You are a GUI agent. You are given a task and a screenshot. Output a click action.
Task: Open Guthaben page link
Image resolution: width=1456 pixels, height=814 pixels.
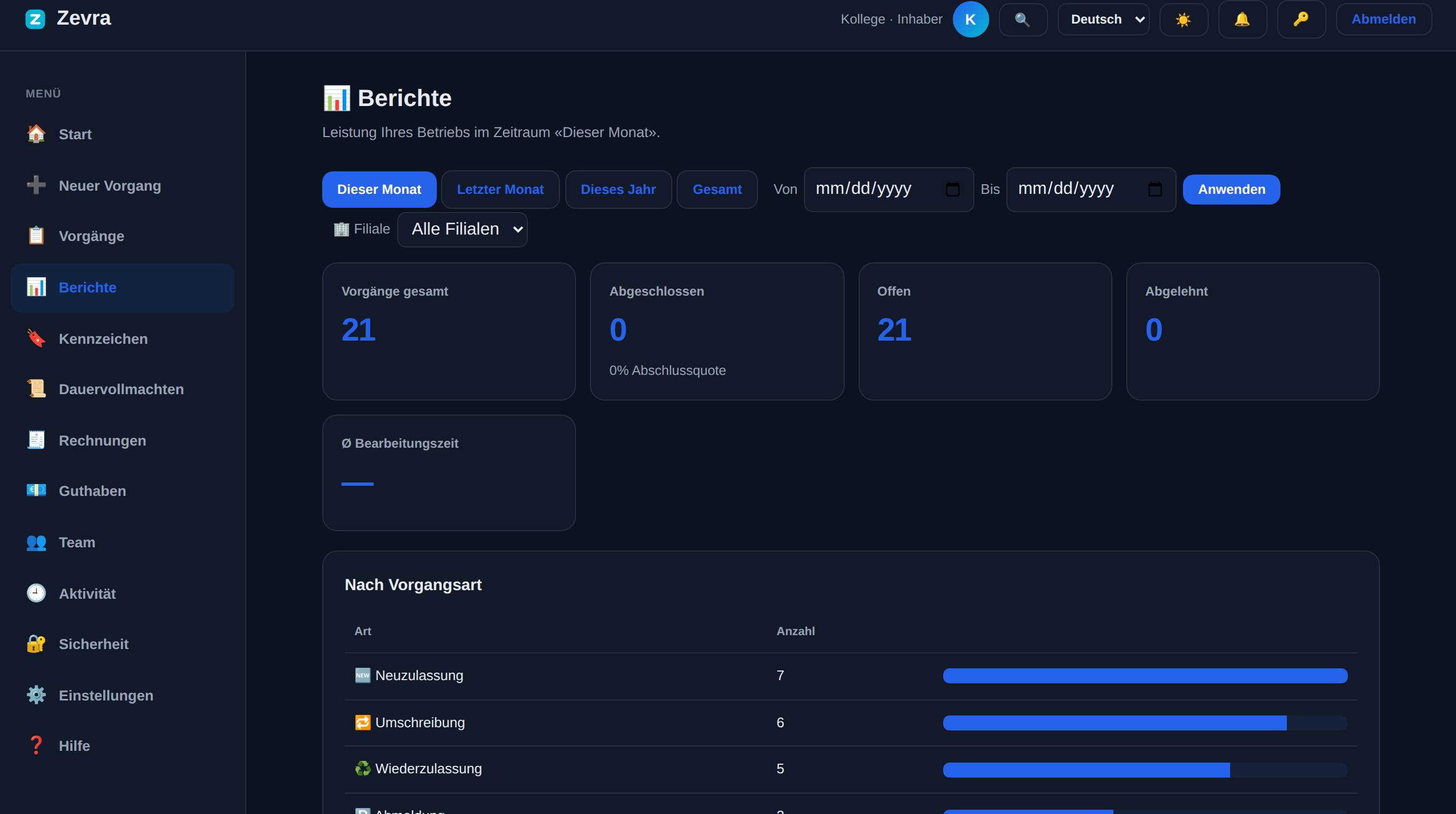[x=123, y=491]
